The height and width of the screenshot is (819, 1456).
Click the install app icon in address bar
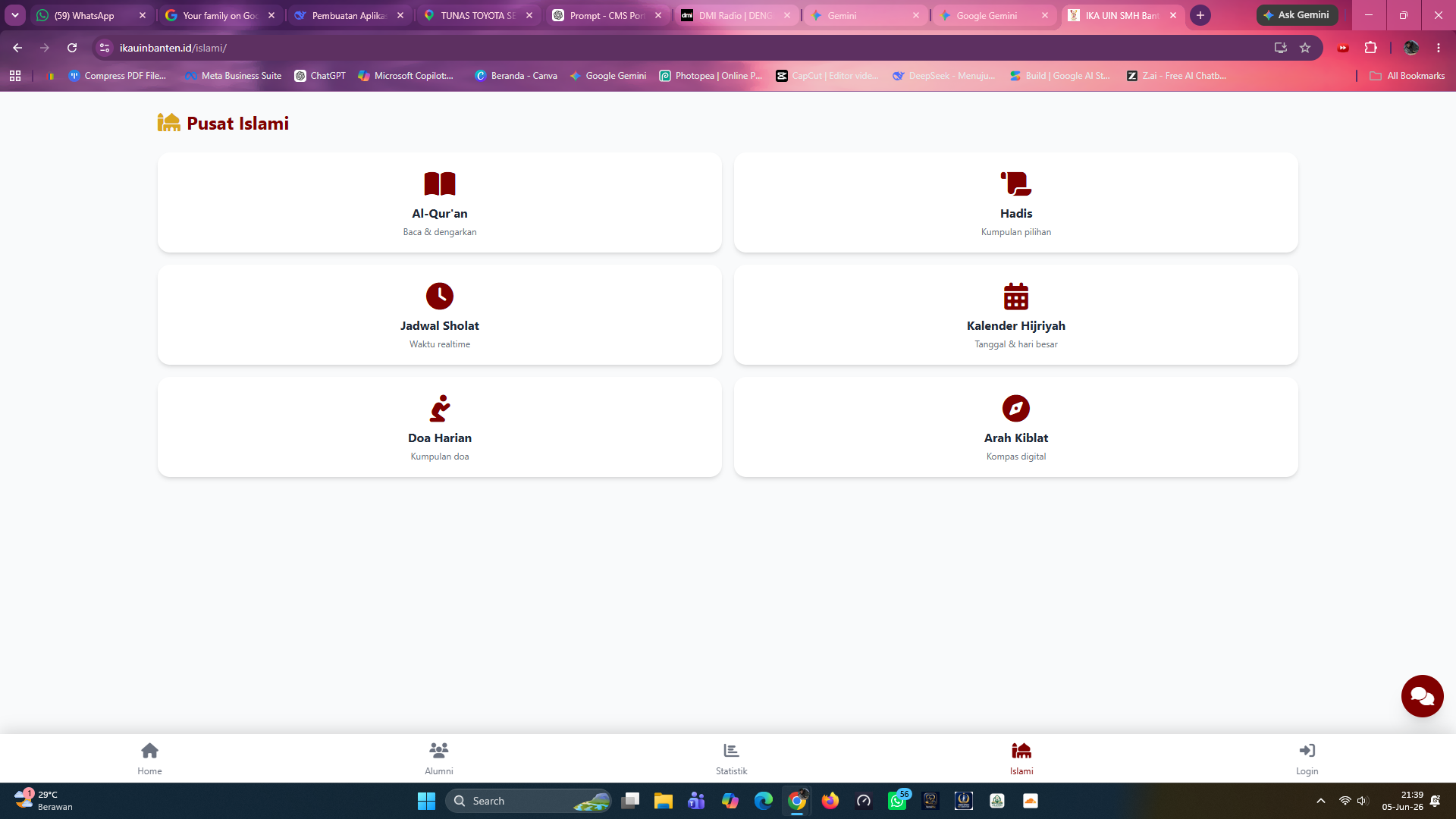pos(1281,48)
